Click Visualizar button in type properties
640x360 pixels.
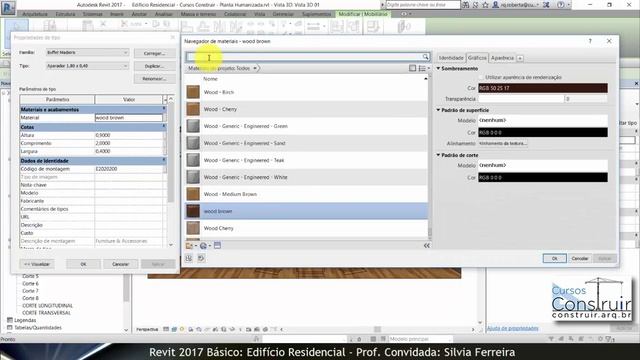[x=37, y=264]
